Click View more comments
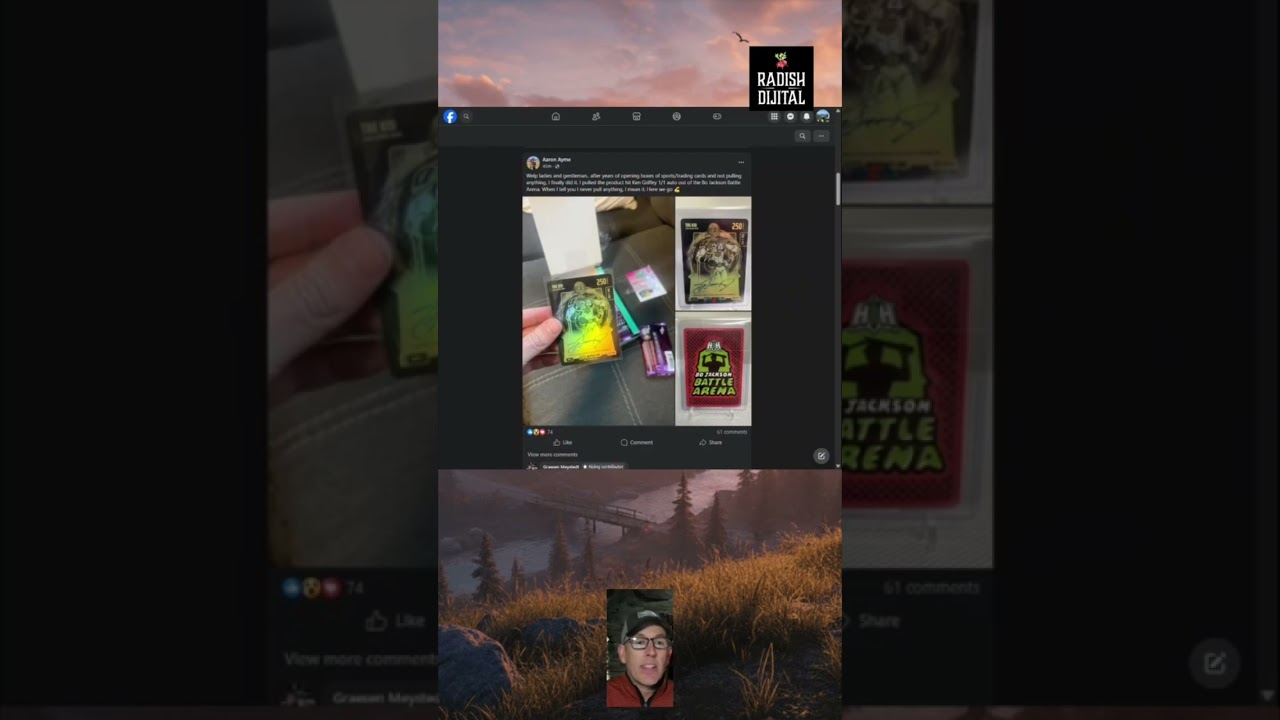This screenshot has height=720, width=1280. pos(552,454)
